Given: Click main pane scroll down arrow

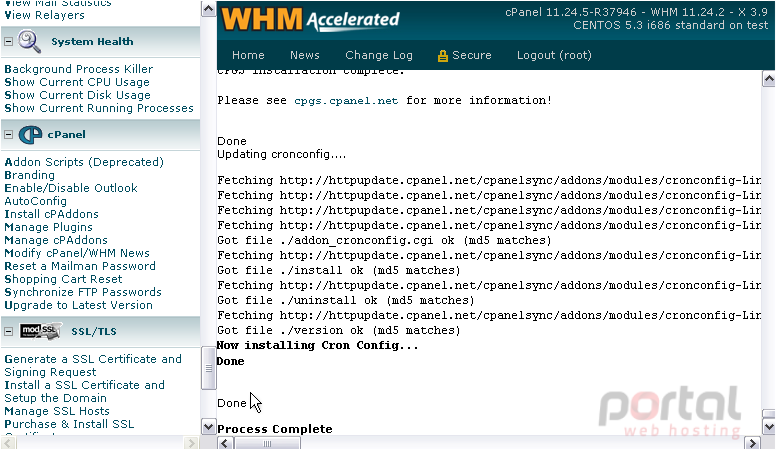Looking at the screenshot, I should [769, 426].
